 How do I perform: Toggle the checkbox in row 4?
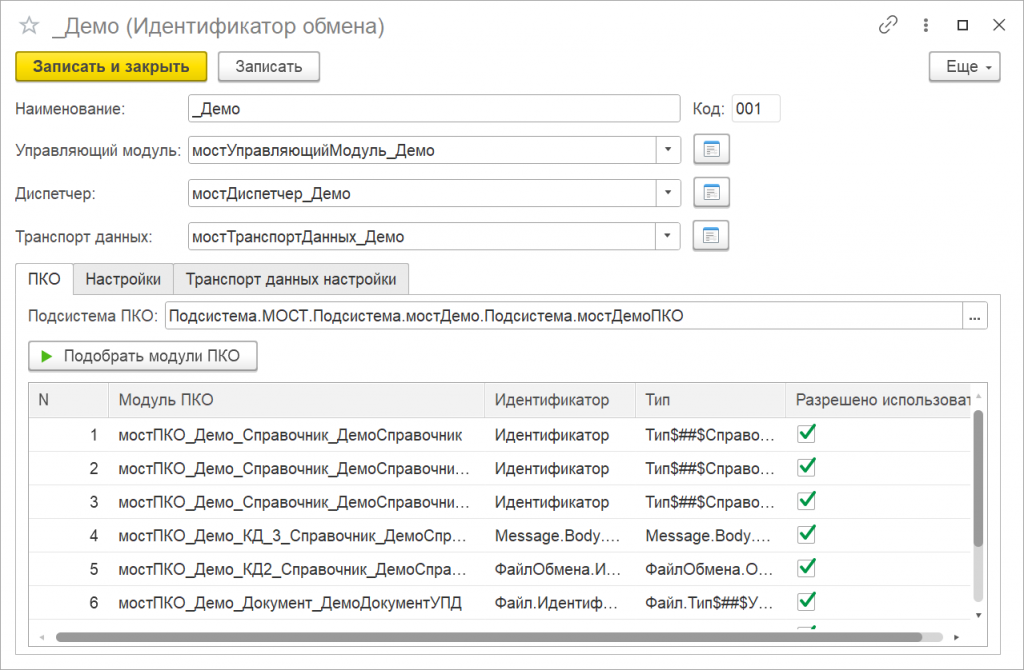click(806, 534)
